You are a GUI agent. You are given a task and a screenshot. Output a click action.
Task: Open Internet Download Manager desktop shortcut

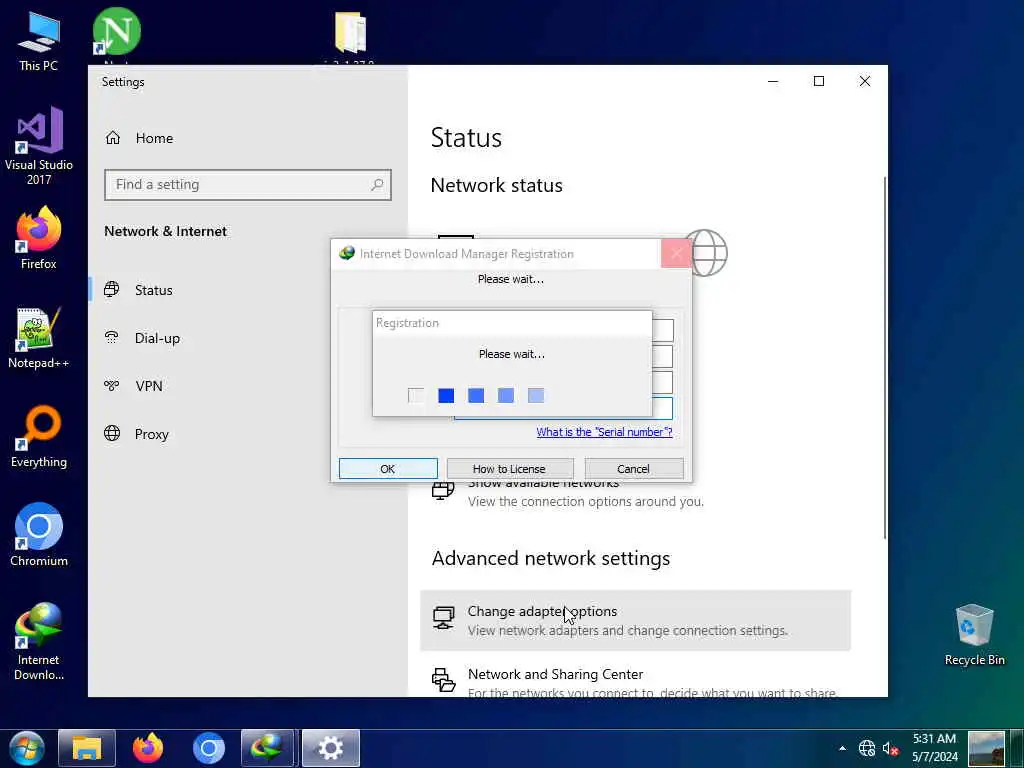39,641
